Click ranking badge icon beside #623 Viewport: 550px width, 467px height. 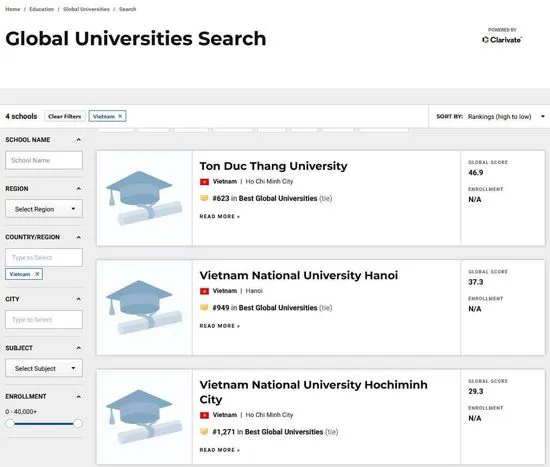click(x=204, y=198)
